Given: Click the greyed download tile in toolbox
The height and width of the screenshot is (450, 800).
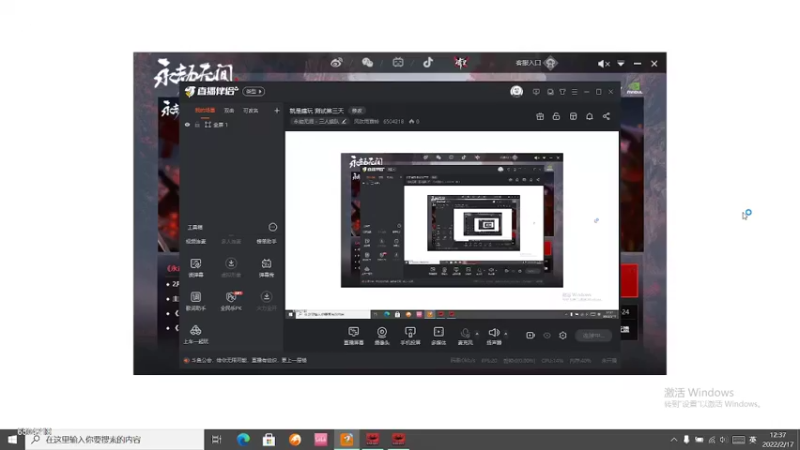Looking at the screenshot, I should (x=231, y=267).
